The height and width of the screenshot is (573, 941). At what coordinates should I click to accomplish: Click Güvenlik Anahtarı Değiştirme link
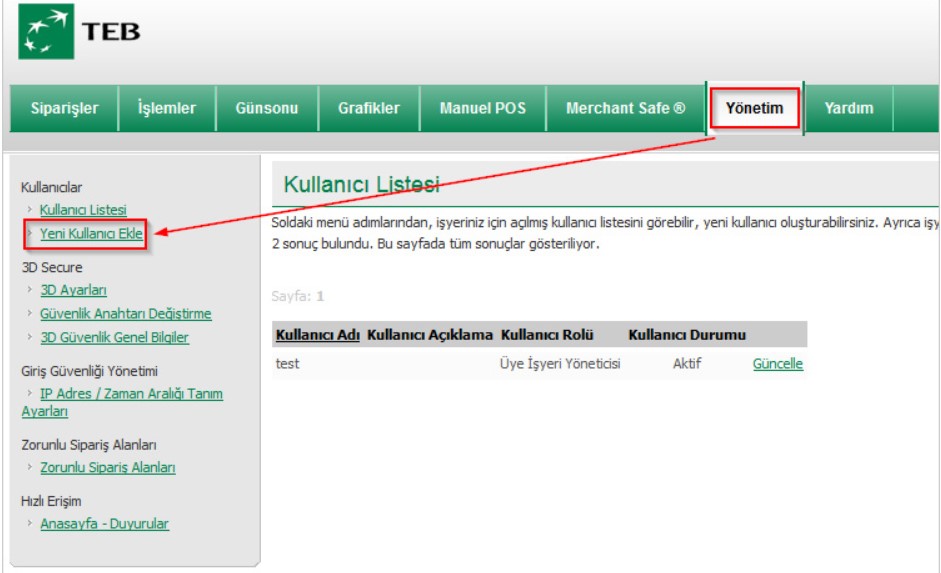(125, 314)
